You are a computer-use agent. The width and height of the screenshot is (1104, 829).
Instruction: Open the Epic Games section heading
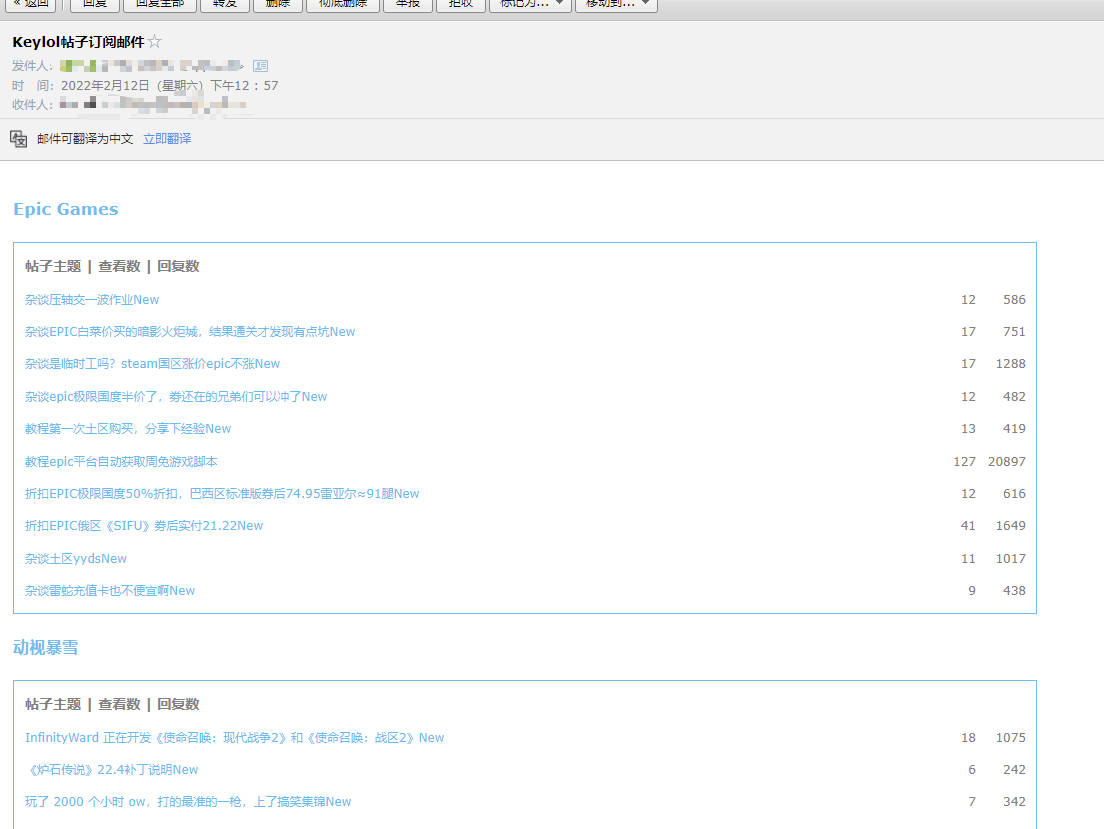65,209
